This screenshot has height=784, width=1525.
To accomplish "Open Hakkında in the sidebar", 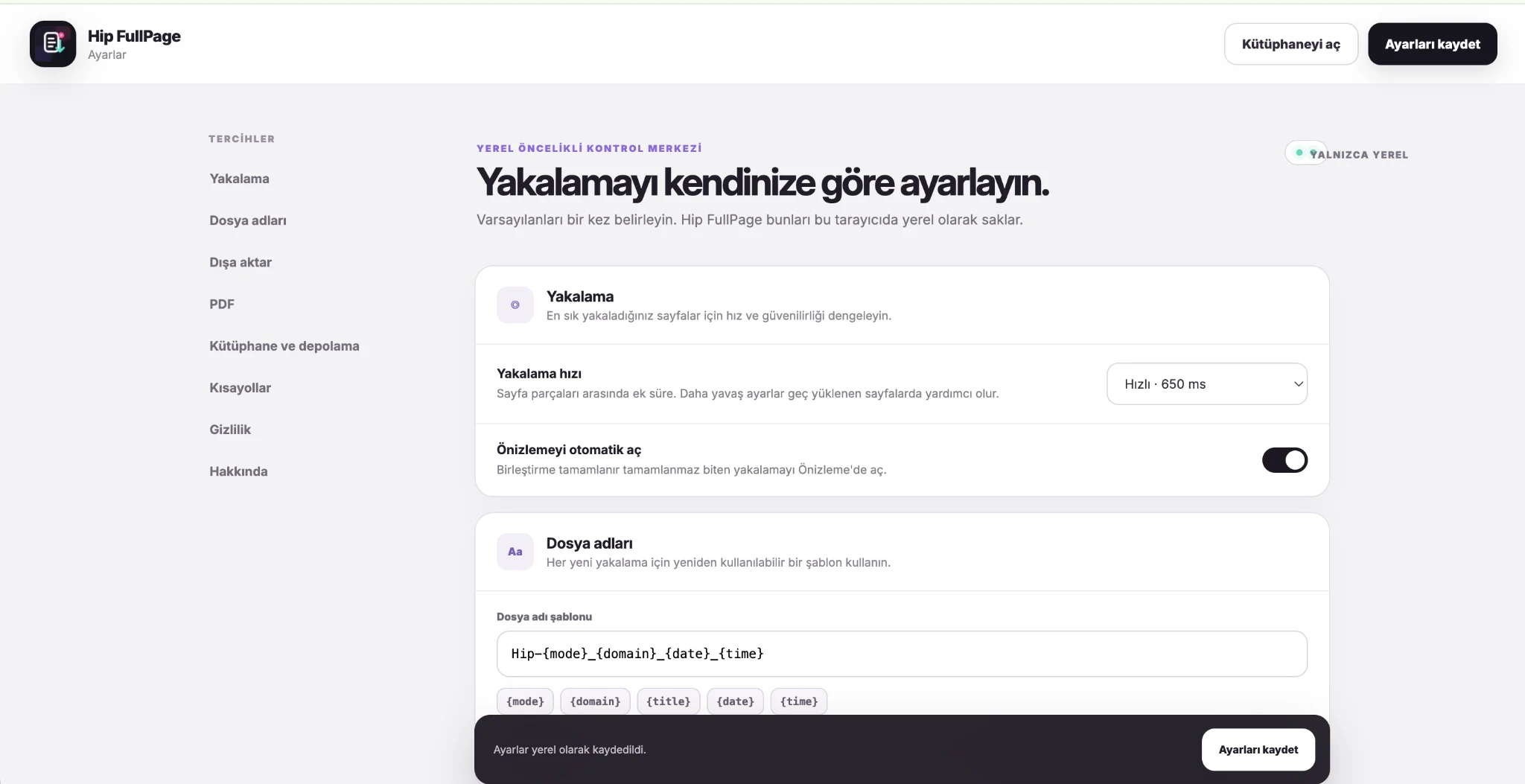I will 238,471.
